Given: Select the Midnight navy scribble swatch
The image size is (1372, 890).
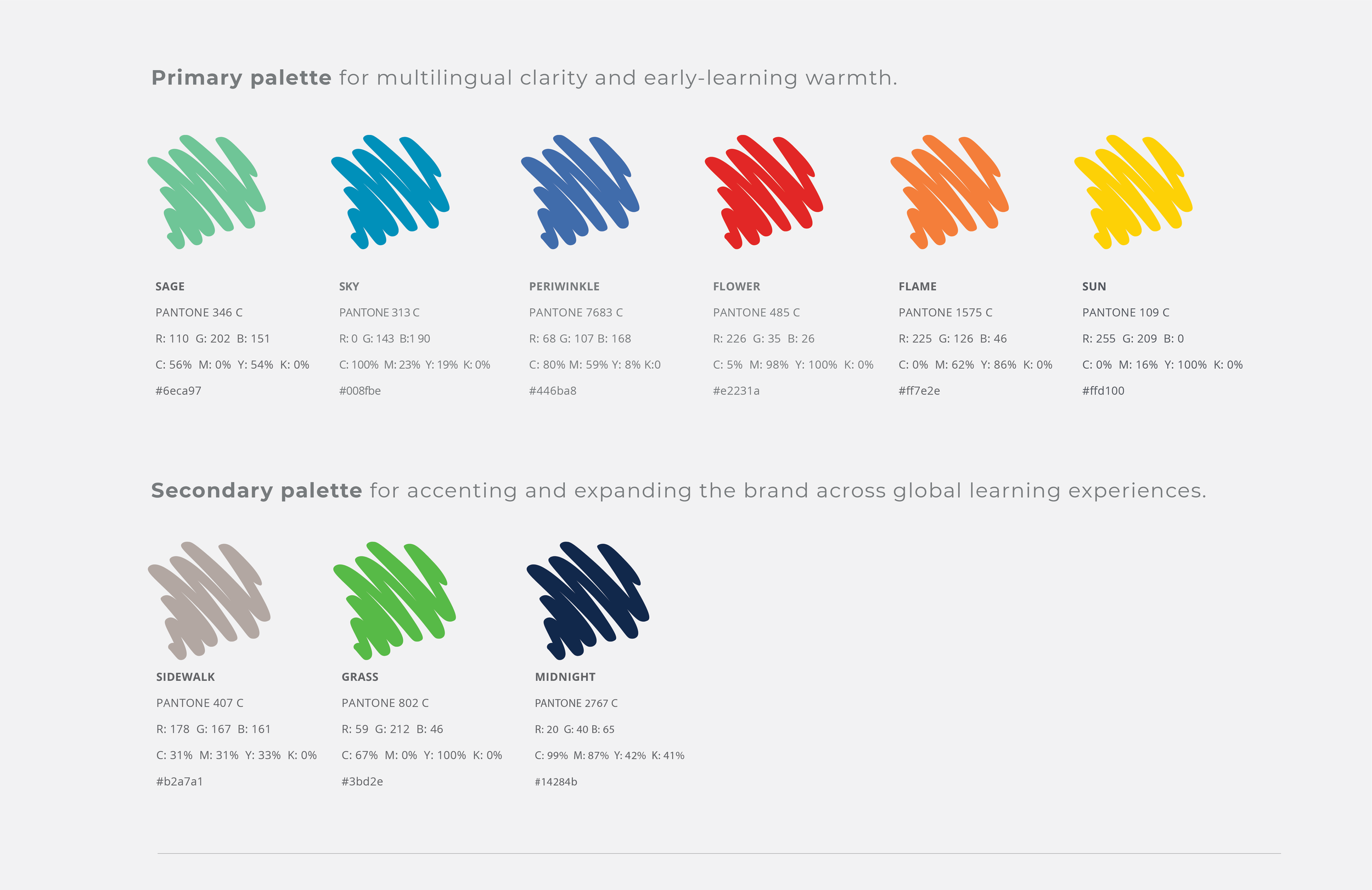Looking at the screenshot, I should [x=588, y=601].
